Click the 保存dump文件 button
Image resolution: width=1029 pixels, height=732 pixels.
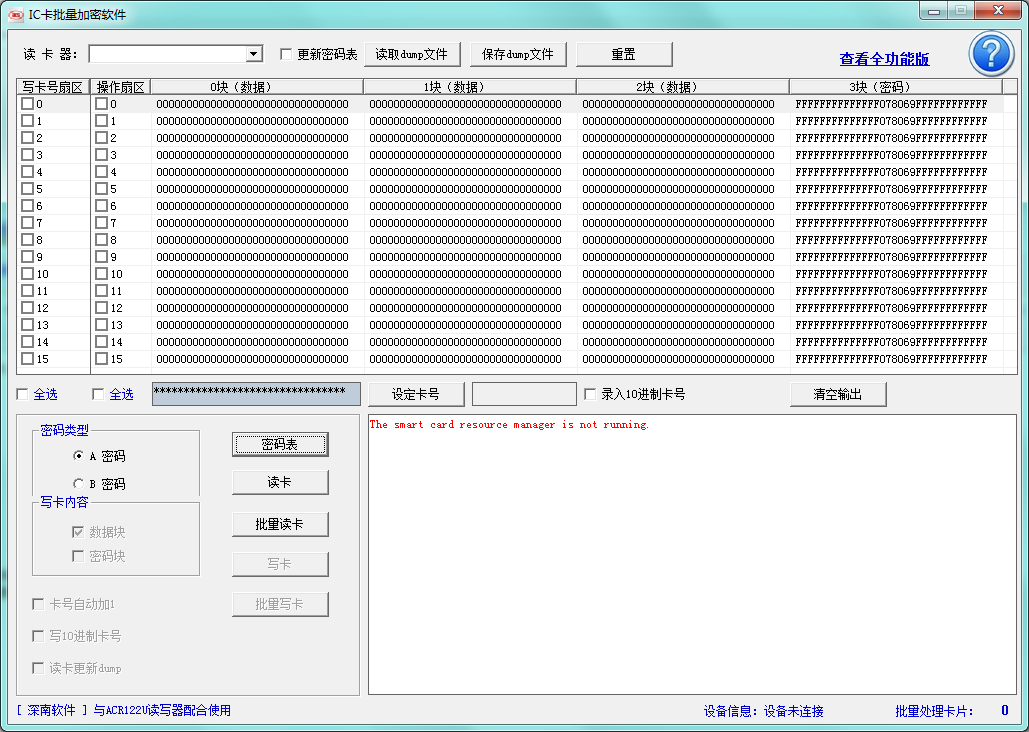(x=518, y=54)
